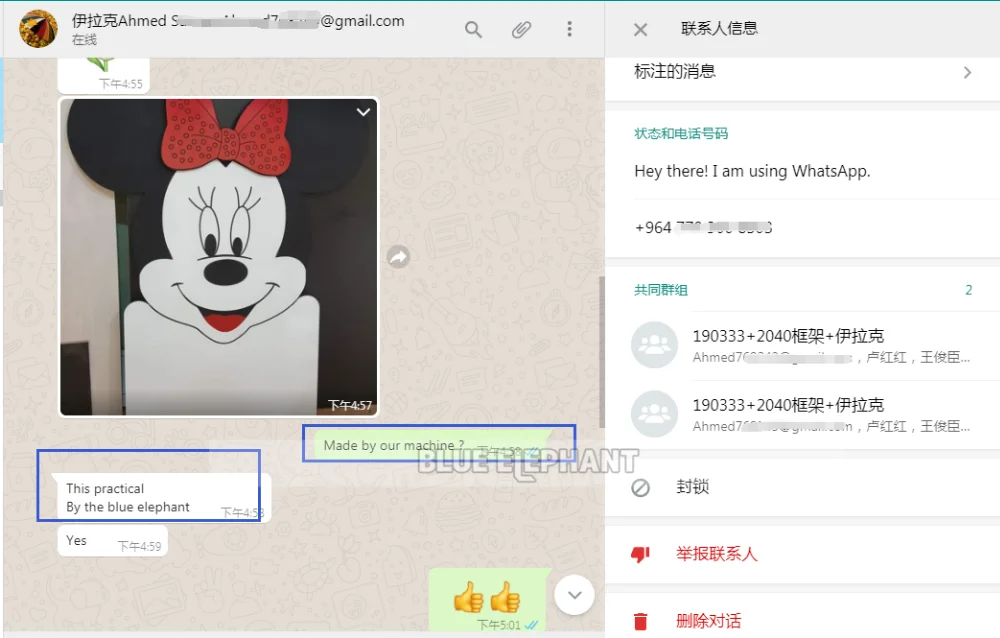The width and height of the screenshot is (1000, 638).
Task: Click the 共同群组 count 2
Action: pyautogui.click(x=968, y=290)
